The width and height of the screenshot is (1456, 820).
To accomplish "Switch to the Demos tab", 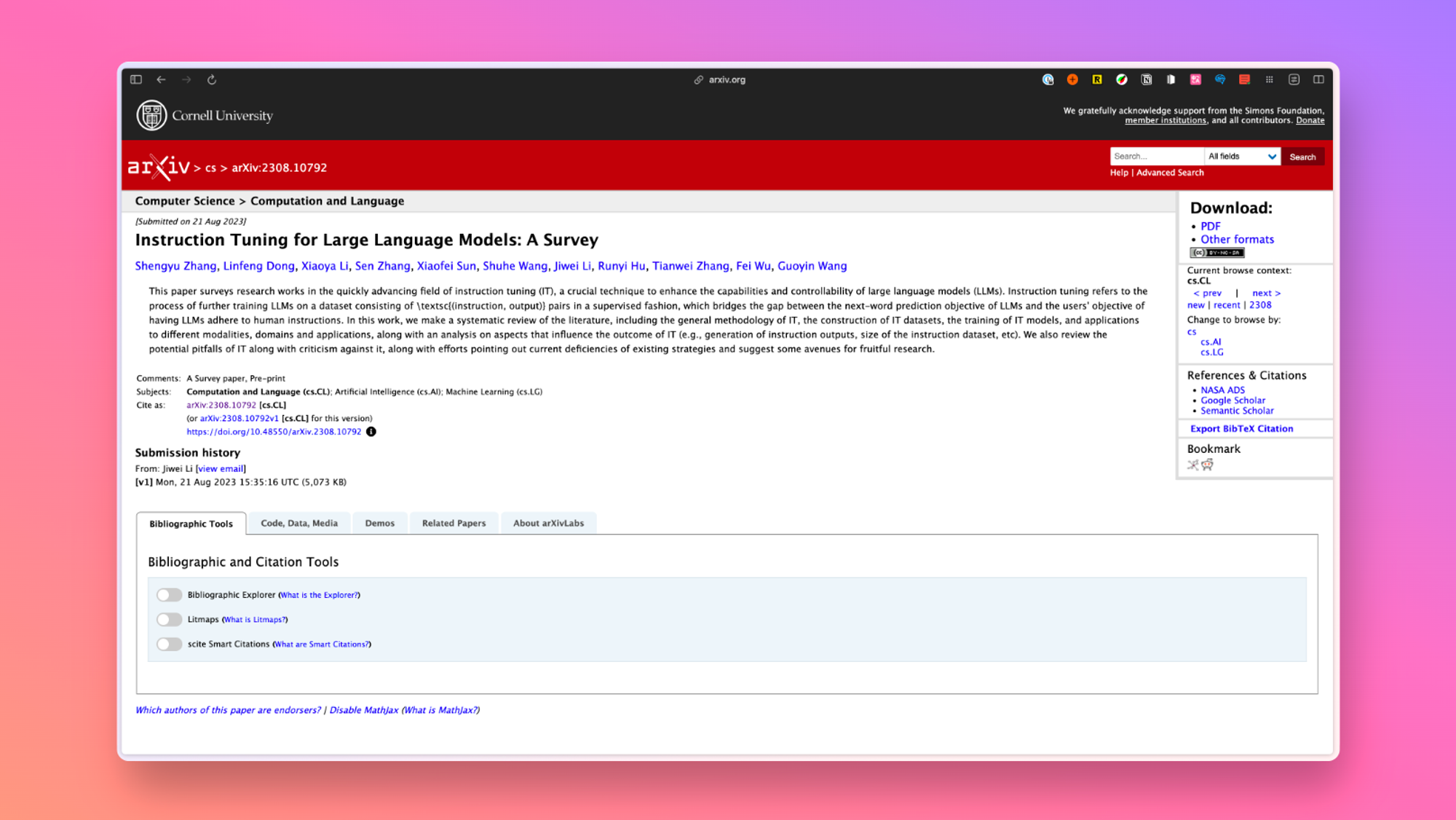I will [x=380, y=523].
